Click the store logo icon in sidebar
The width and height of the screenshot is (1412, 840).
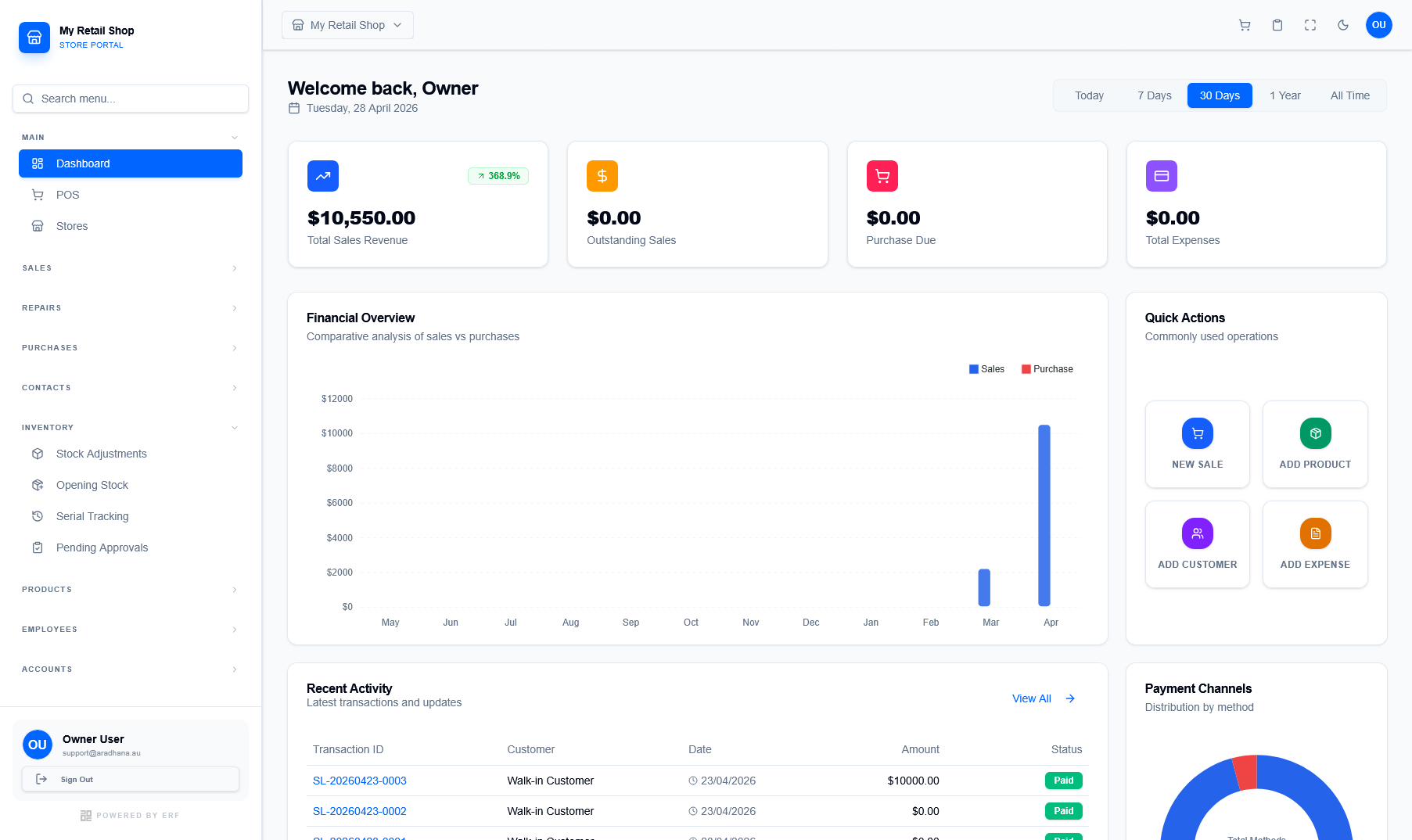pyautogui.click(x=34, y=37)
